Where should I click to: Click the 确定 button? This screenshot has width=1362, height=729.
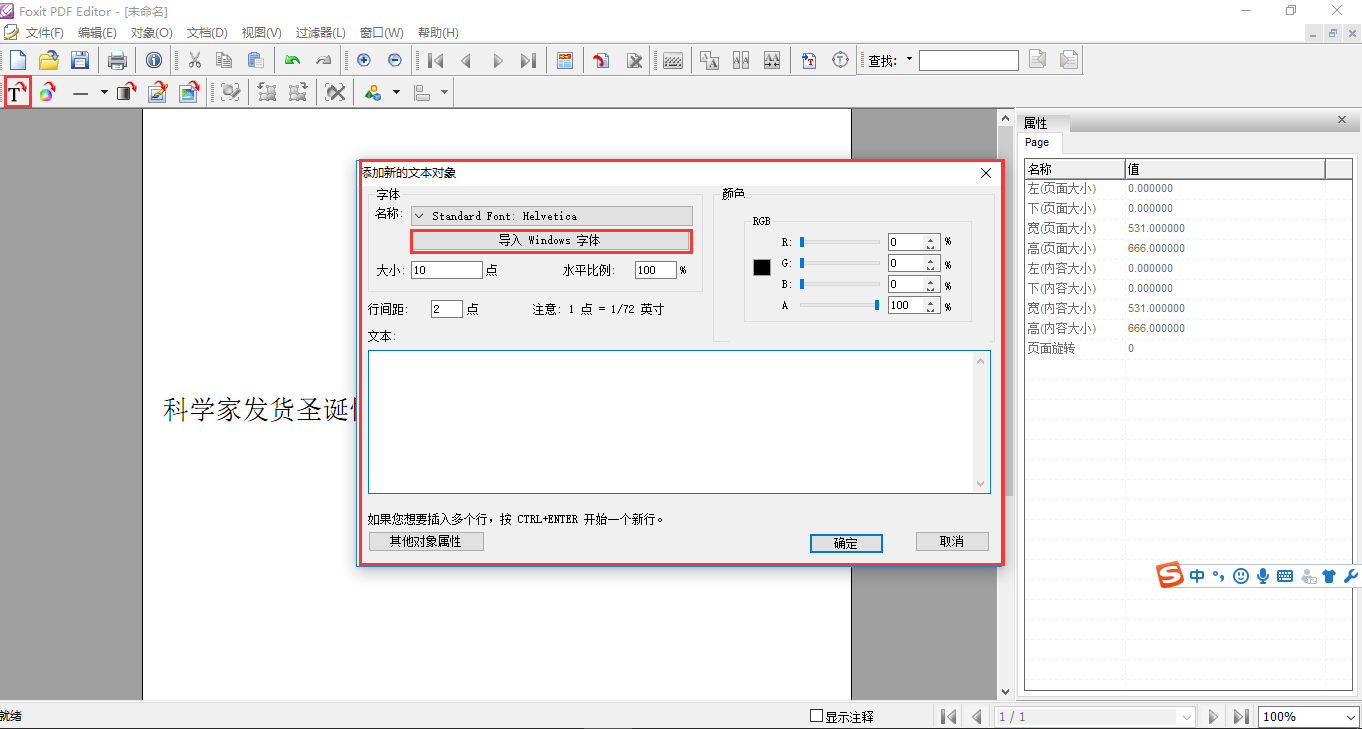coord(846,543)
